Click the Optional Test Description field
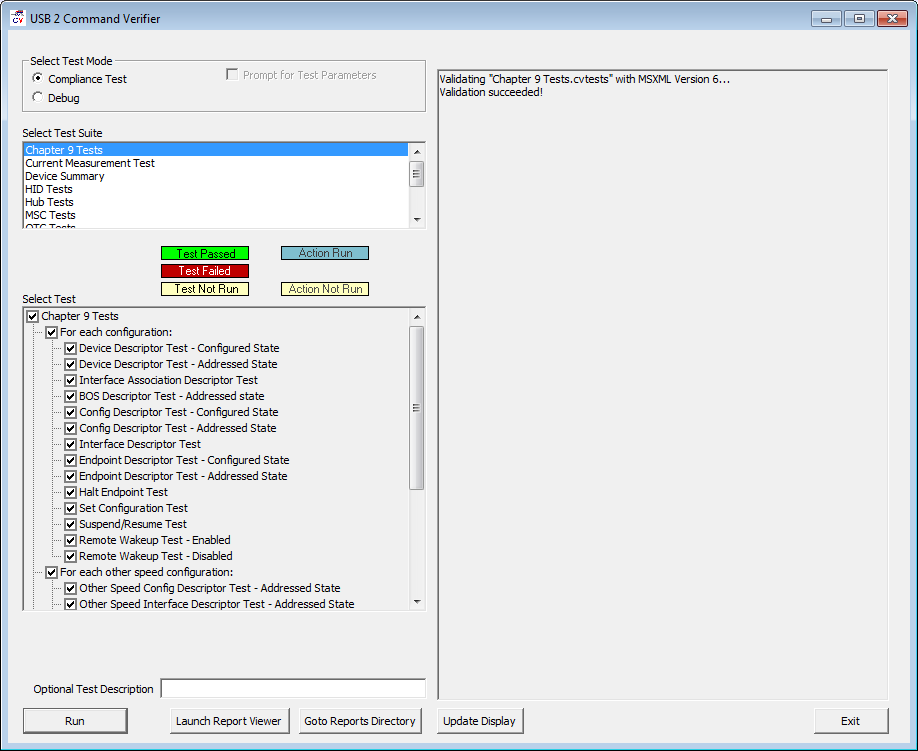Viewport: 918px width, 751px height. pos(293,687)
